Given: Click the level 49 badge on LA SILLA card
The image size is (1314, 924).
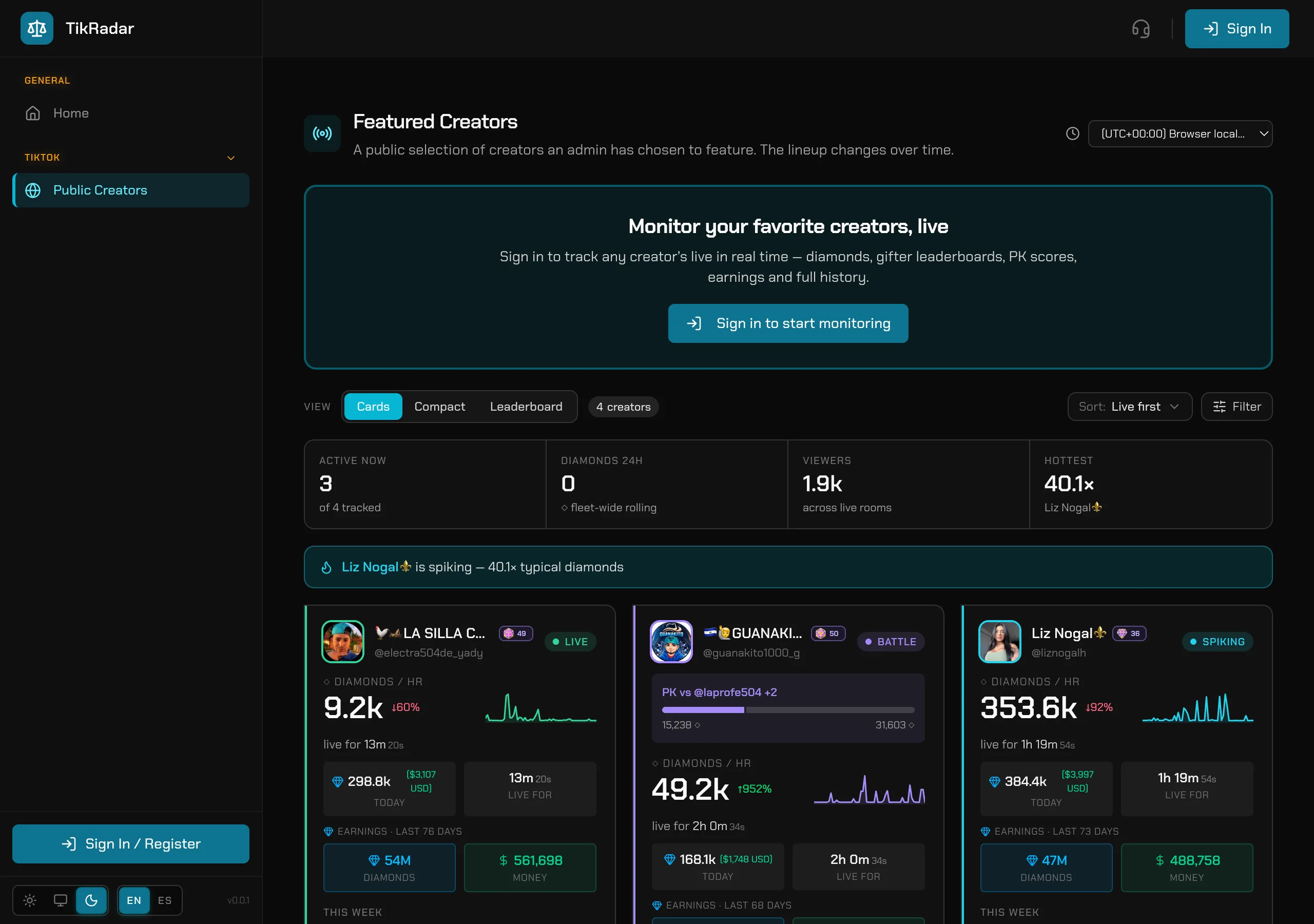Looking at the screenshot, I should pos(516,633).
